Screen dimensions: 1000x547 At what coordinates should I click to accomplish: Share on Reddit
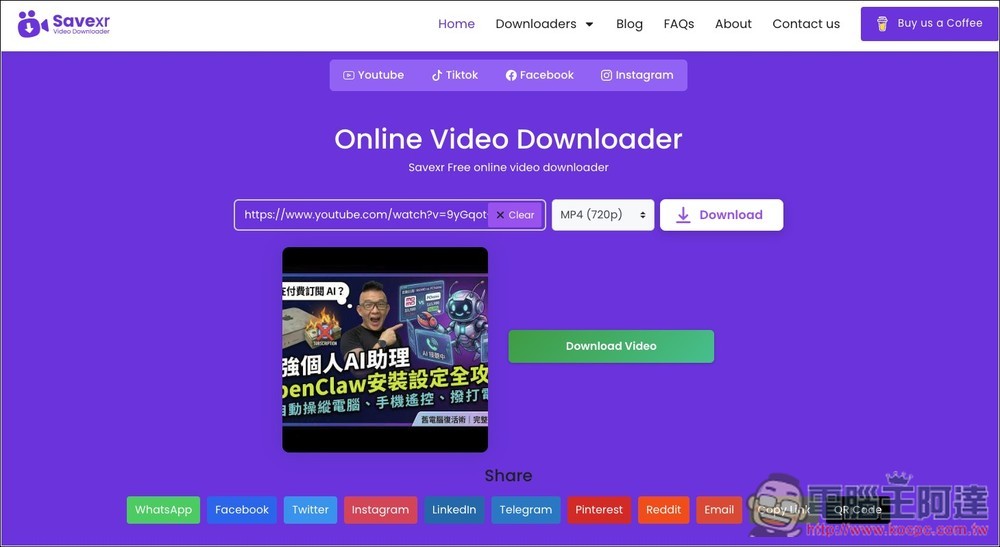tap(663, 510)
